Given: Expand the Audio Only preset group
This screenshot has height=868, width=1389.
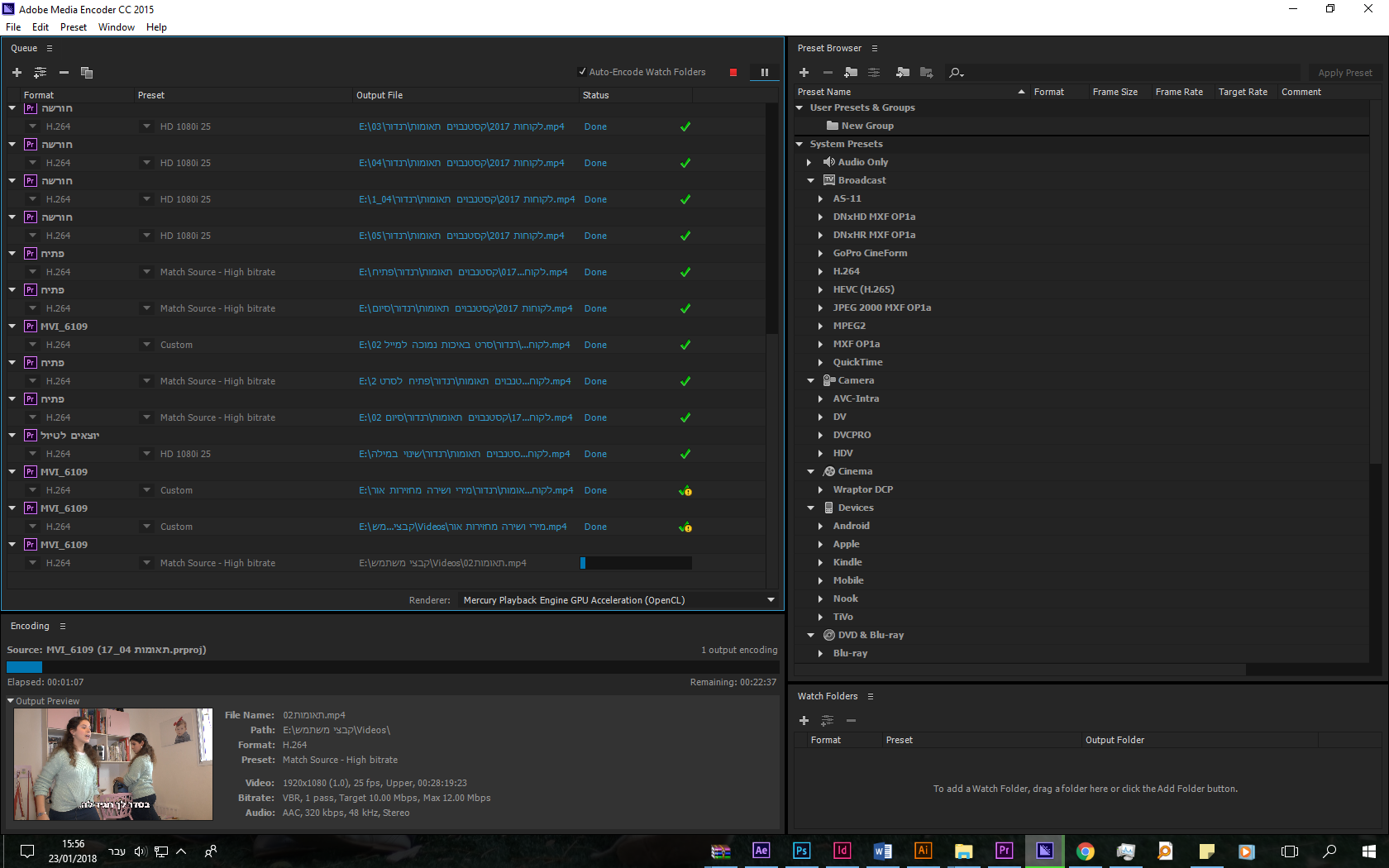Looking at the screenshot, I should pos(810,162).
